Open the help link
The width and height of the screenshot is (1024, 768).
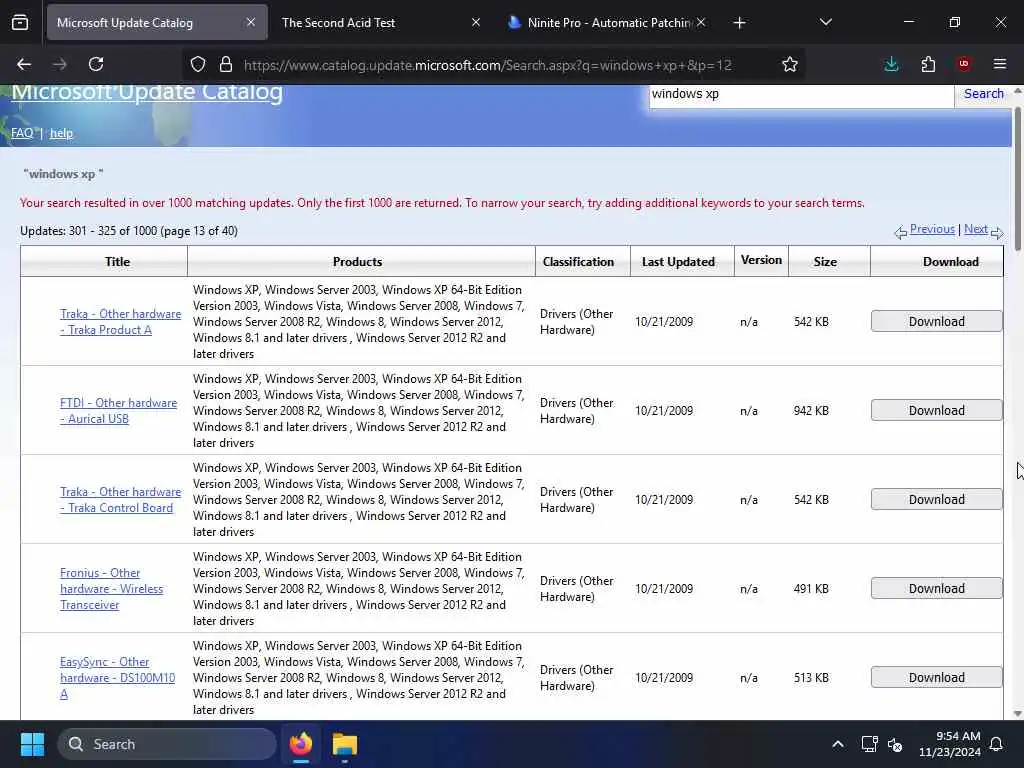(x=61, y=133)
